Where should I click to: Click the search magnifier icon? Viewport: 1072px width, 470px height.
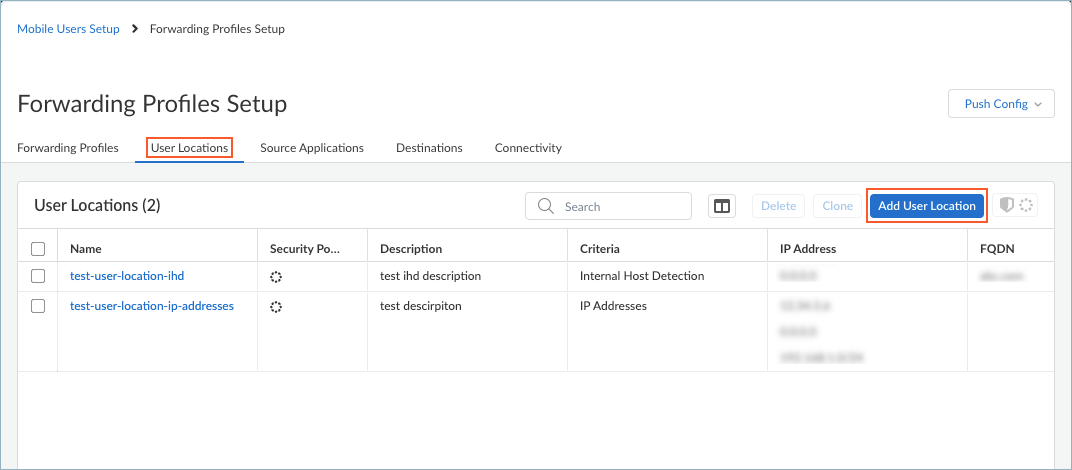click(x=546, y=206)
